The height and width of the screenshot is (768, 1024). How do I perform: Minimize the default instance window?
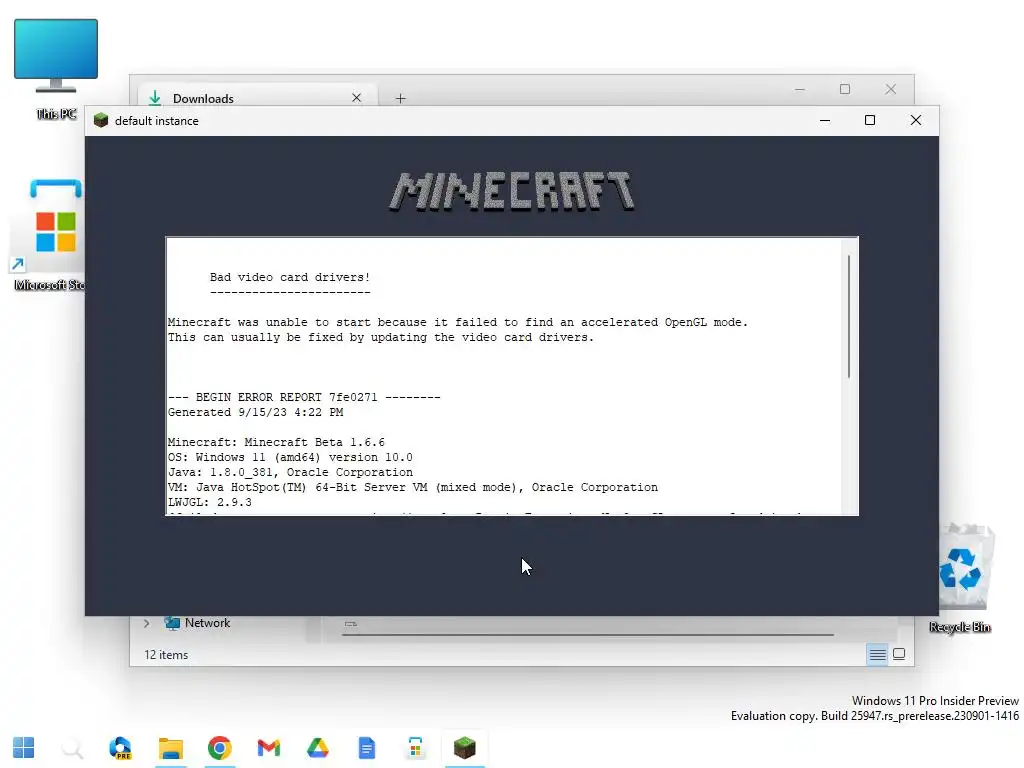point(825,120)
